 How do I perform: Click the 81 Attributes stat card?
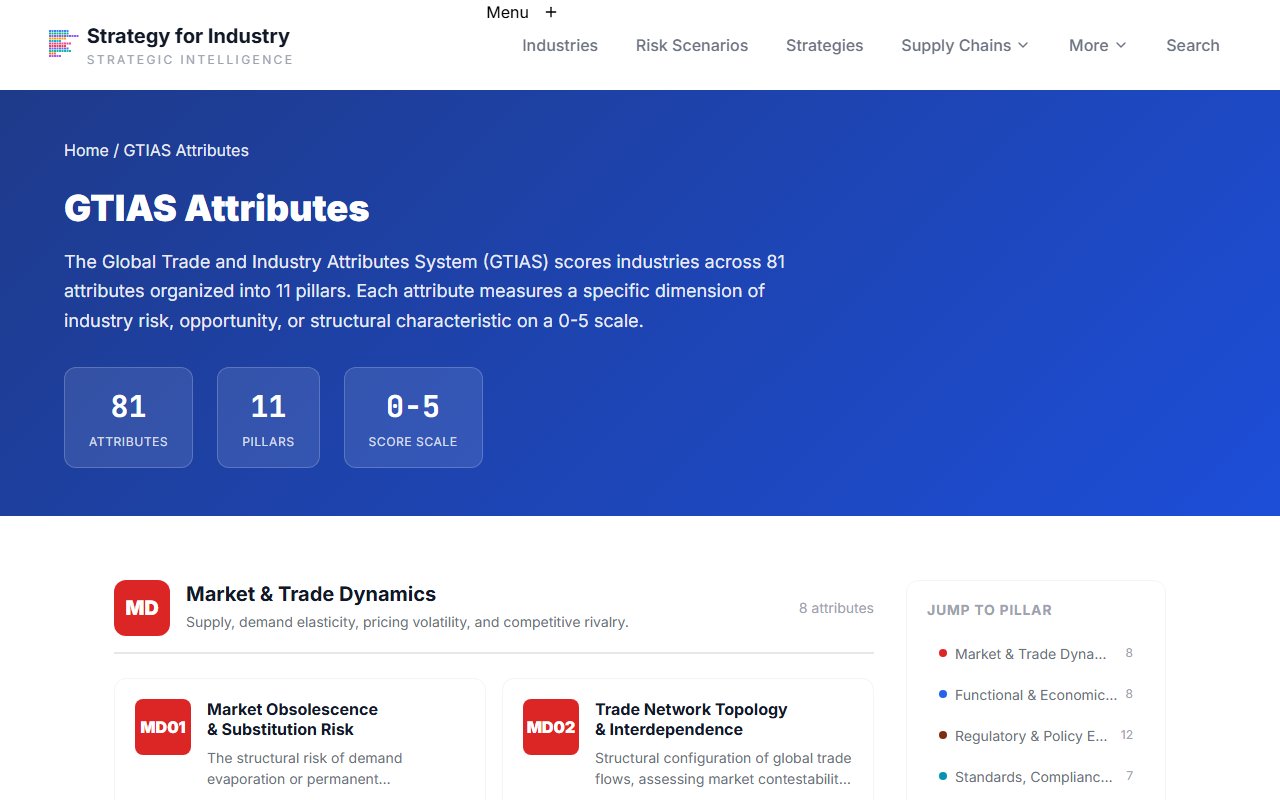click(128, 417)
